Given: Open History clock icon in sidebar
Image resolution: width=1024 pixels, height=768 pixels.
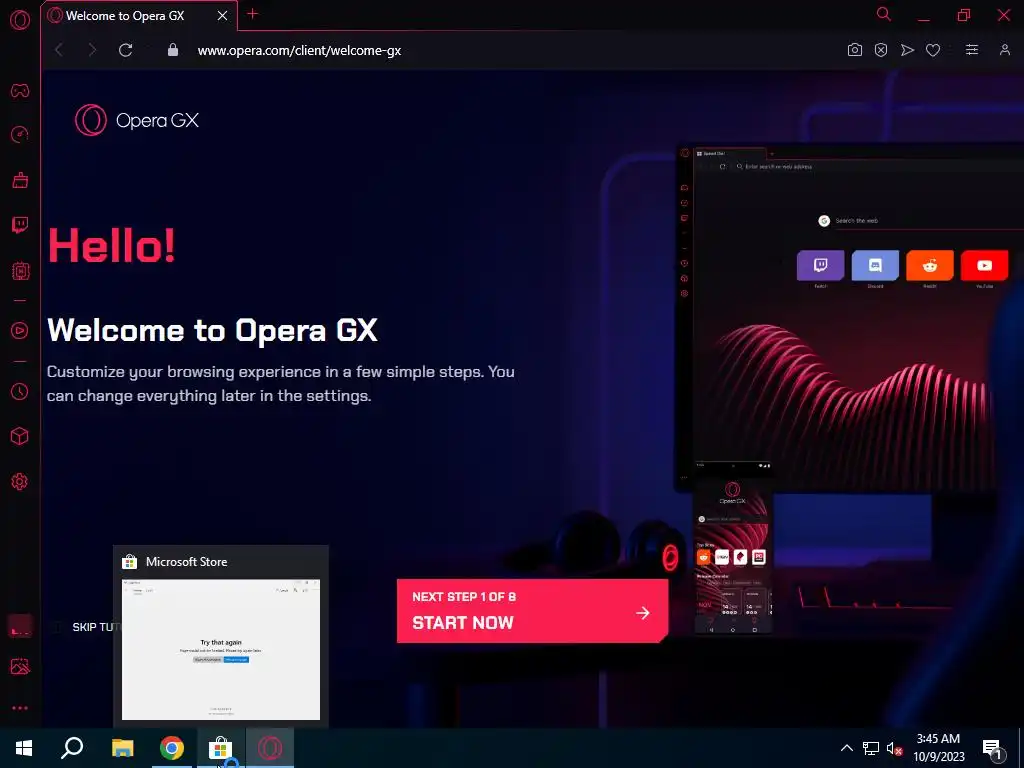Looking at the screenshot, I should [x=20, y=391].
